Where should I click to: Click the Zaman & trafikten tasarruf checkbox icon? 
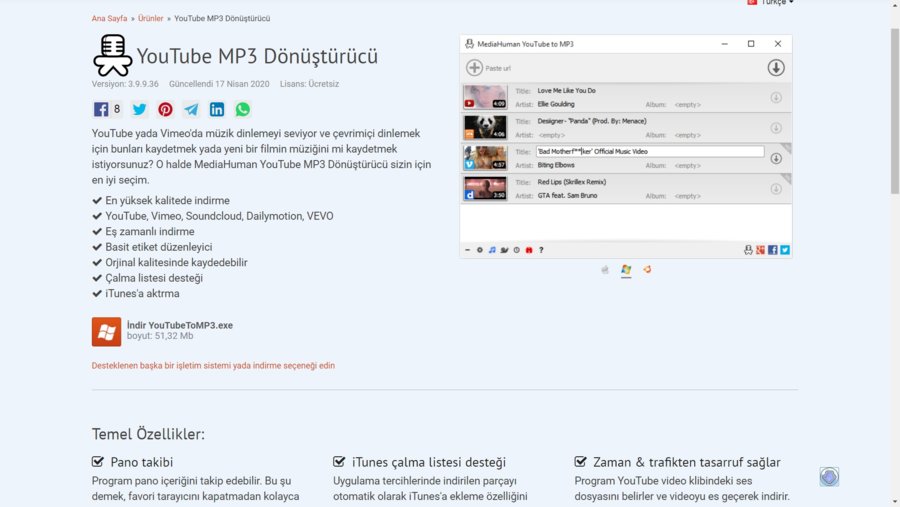[580, 462]
